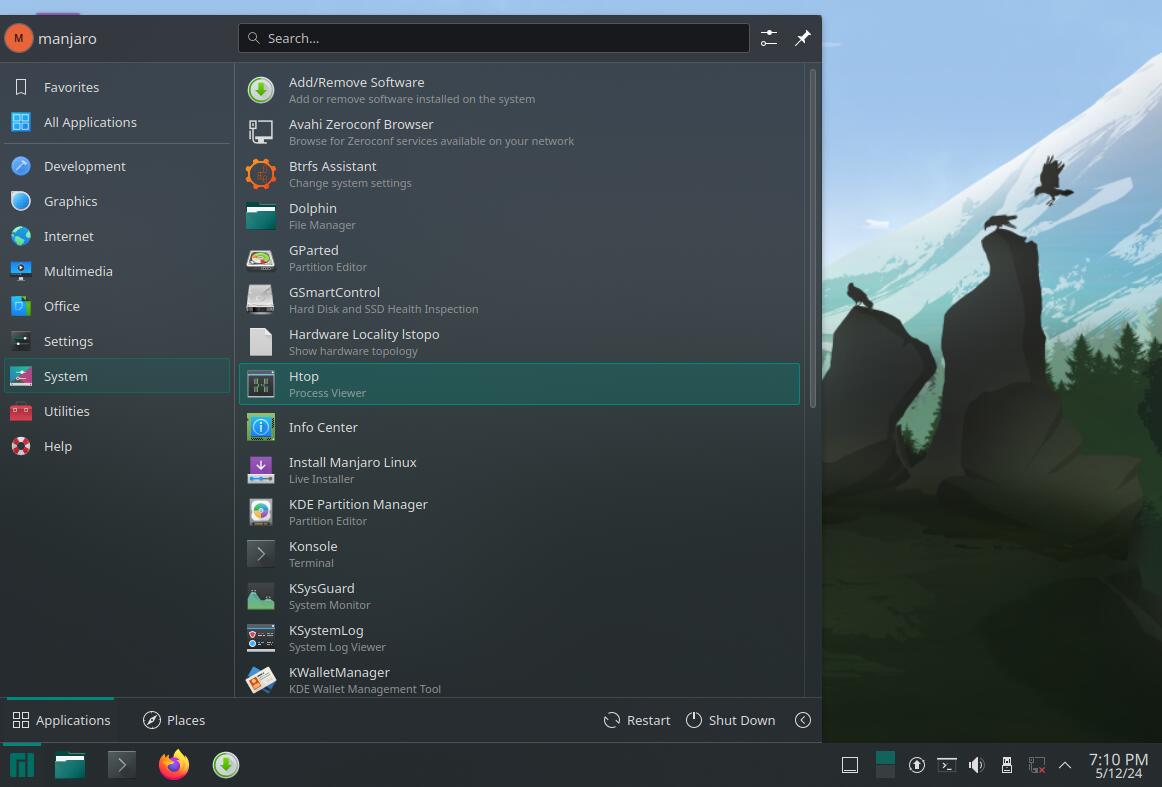Click the Manjaro launcher taskbar button

(x=21, y=765)
